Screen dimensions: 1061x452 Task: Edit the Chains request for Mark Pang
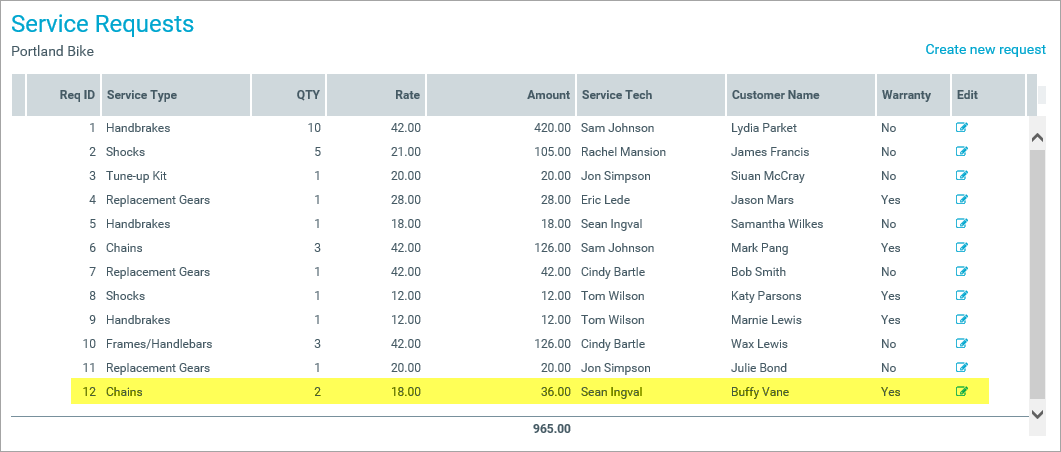pos(962,248)
